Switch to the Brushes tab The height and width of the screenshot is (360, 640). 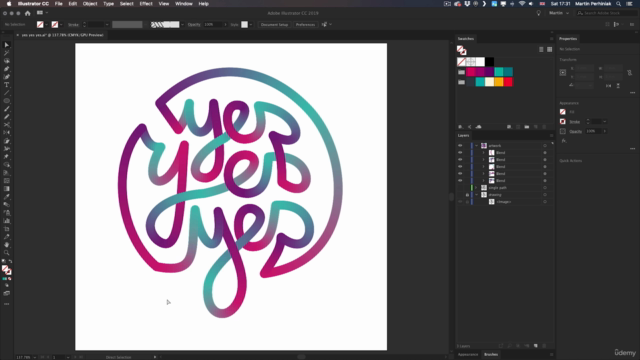click(x=491, y=354)
